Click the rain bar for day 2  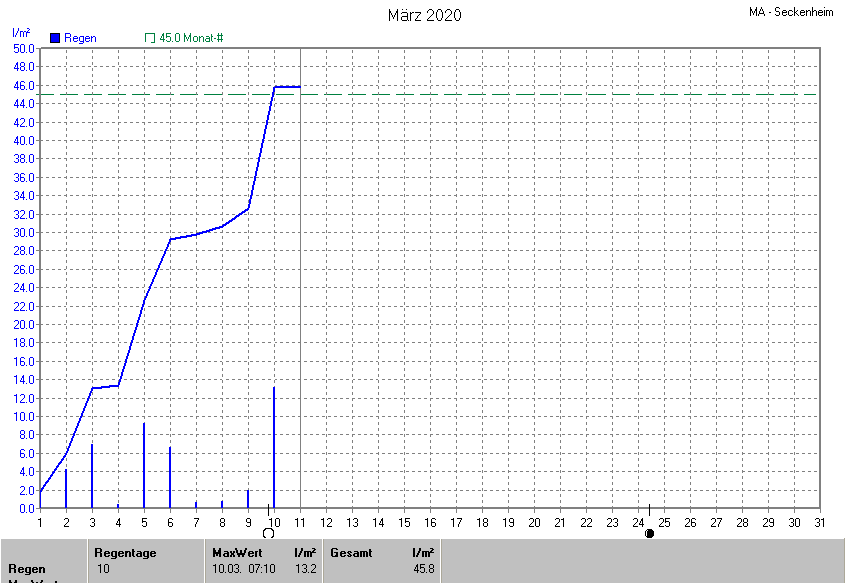pos(66,489)
